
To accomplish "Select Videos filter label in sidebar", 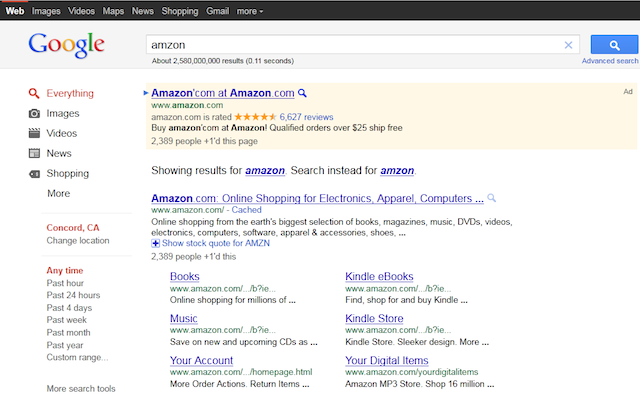I will coord(62,133).
